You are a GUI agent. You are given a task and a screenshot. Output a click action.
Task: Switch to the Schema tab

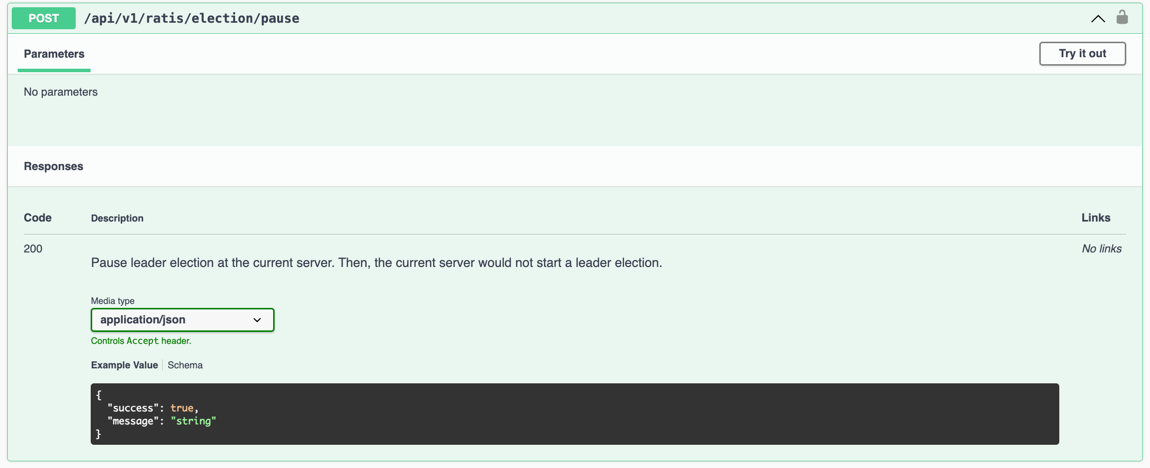click(185, 365)
